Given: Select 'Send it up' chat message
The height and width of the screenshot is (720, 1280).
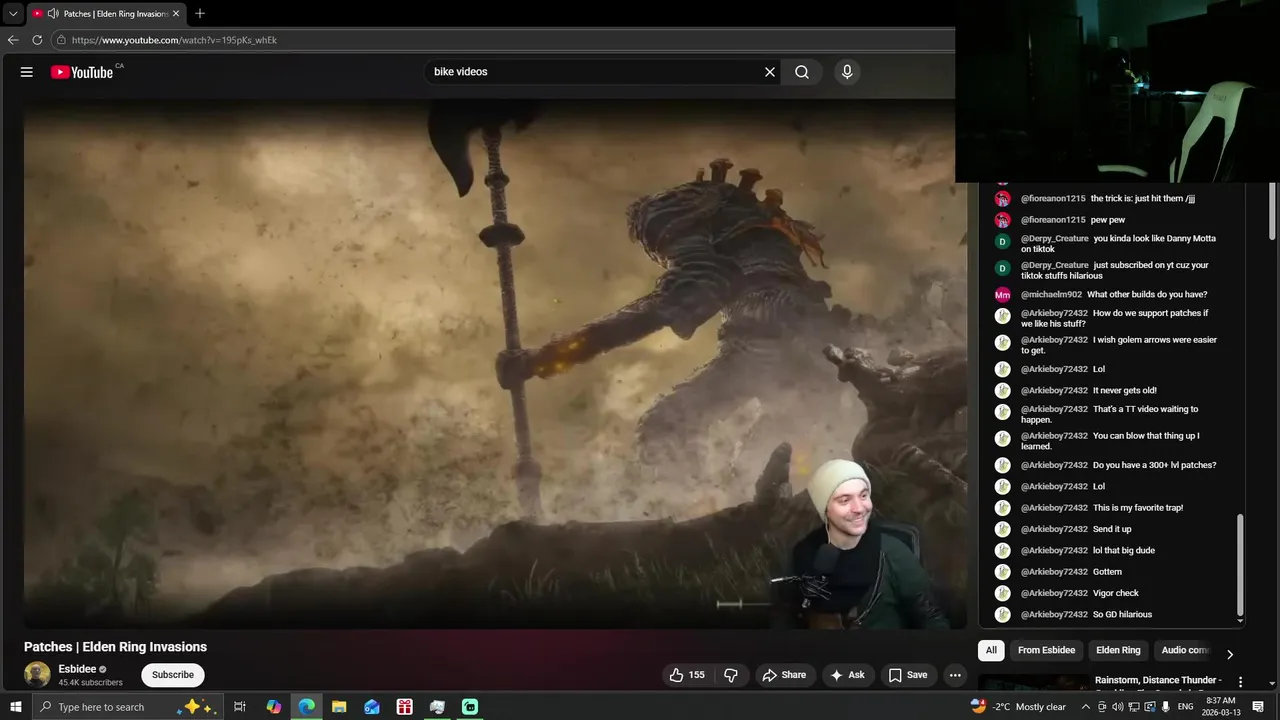Looking at the screenshot, I should pos(1112,529).
